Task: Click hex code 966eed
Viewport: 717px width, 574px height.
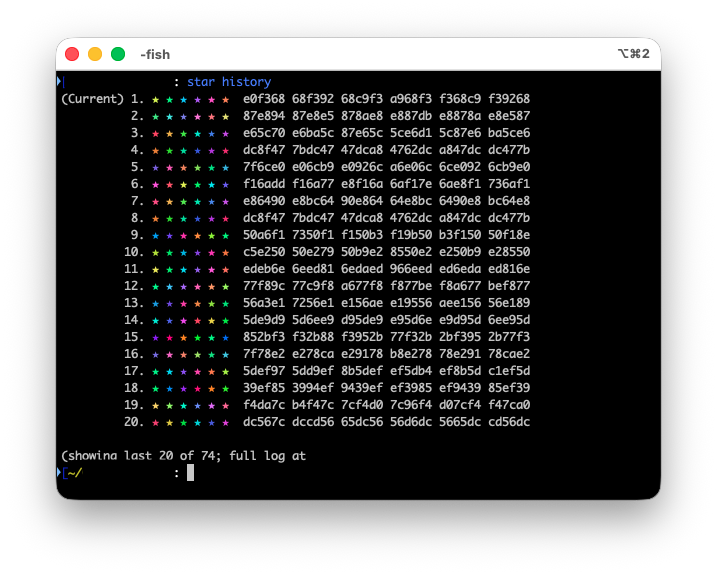Action: pyautogui.click(x=411, y=268)
